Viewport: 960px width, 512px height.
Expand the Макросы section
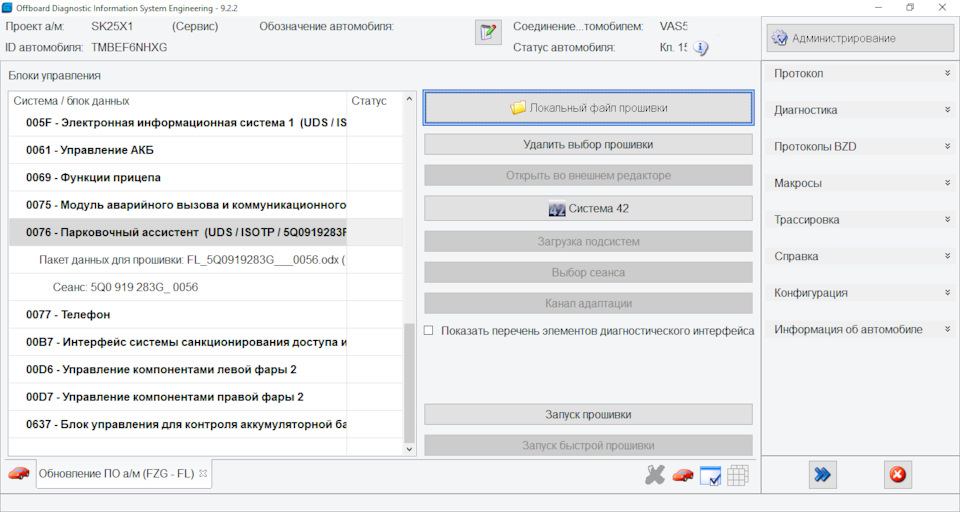(x=860, y=183)
